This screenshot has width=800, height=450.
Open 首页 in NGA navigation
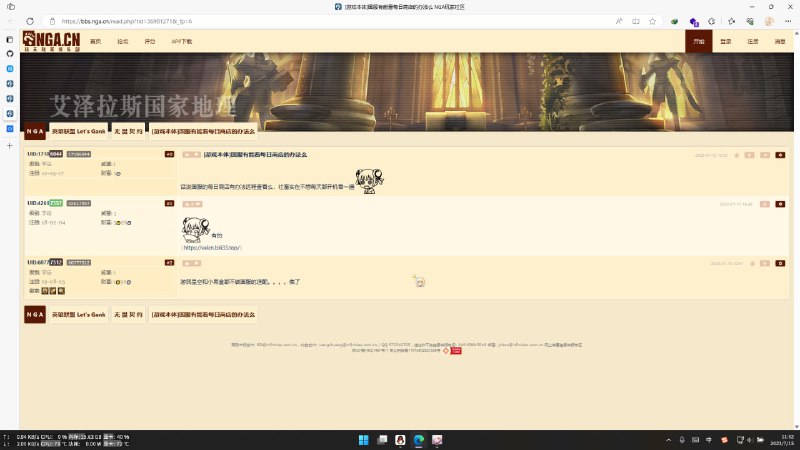click(95, 41)
